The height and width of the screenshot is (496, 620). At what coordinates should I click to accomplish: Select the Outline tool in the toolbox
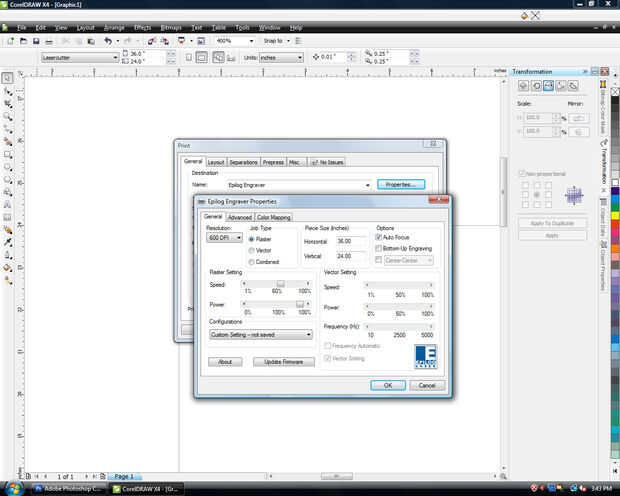click(x=8, y=255)
